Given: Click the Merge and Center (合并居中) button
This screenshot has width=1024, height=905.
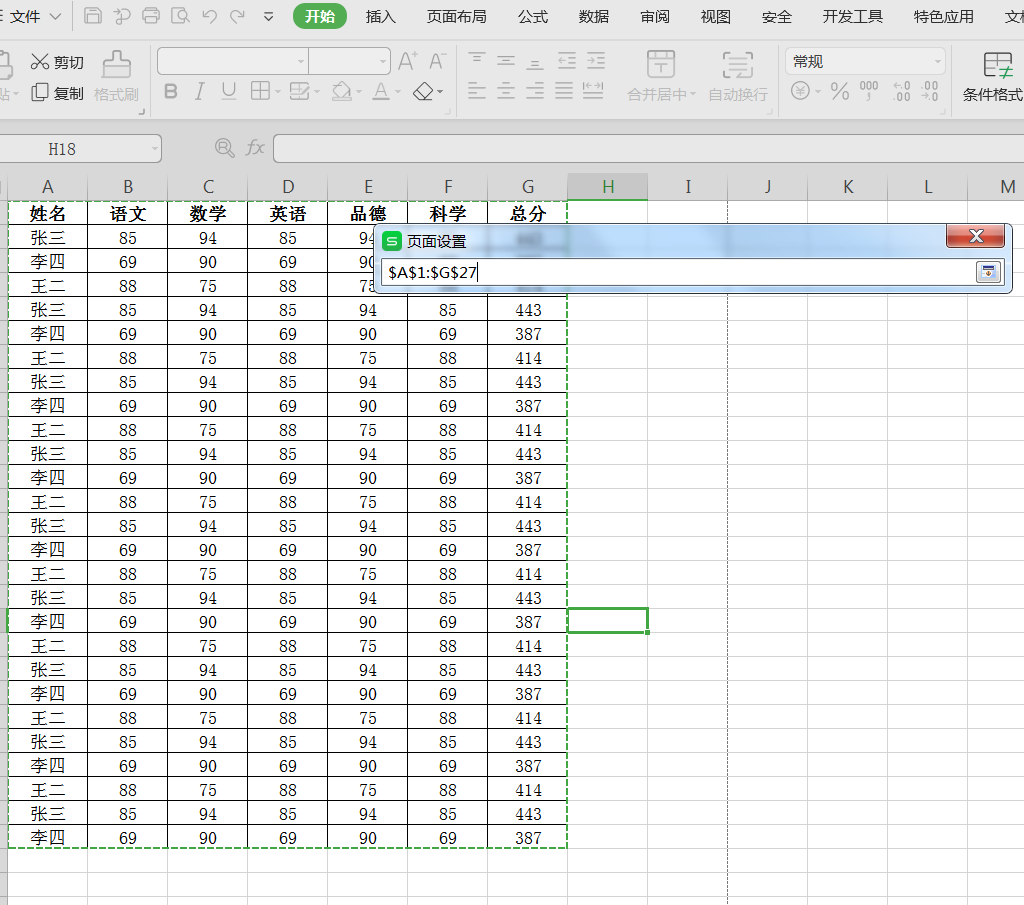Looking at the screenshot, I should pyautogui.click(x=661, y=76).
